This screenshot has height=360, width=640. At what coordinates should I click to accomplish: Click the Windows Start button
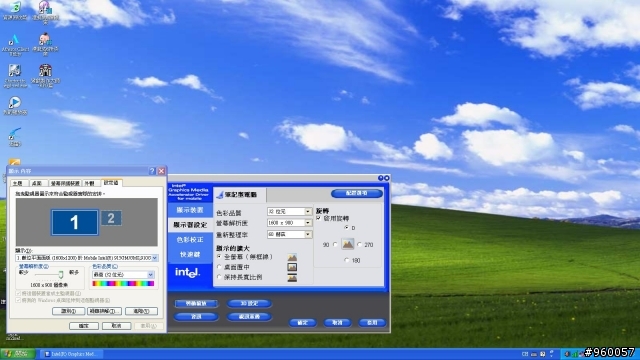pos(18,354)
